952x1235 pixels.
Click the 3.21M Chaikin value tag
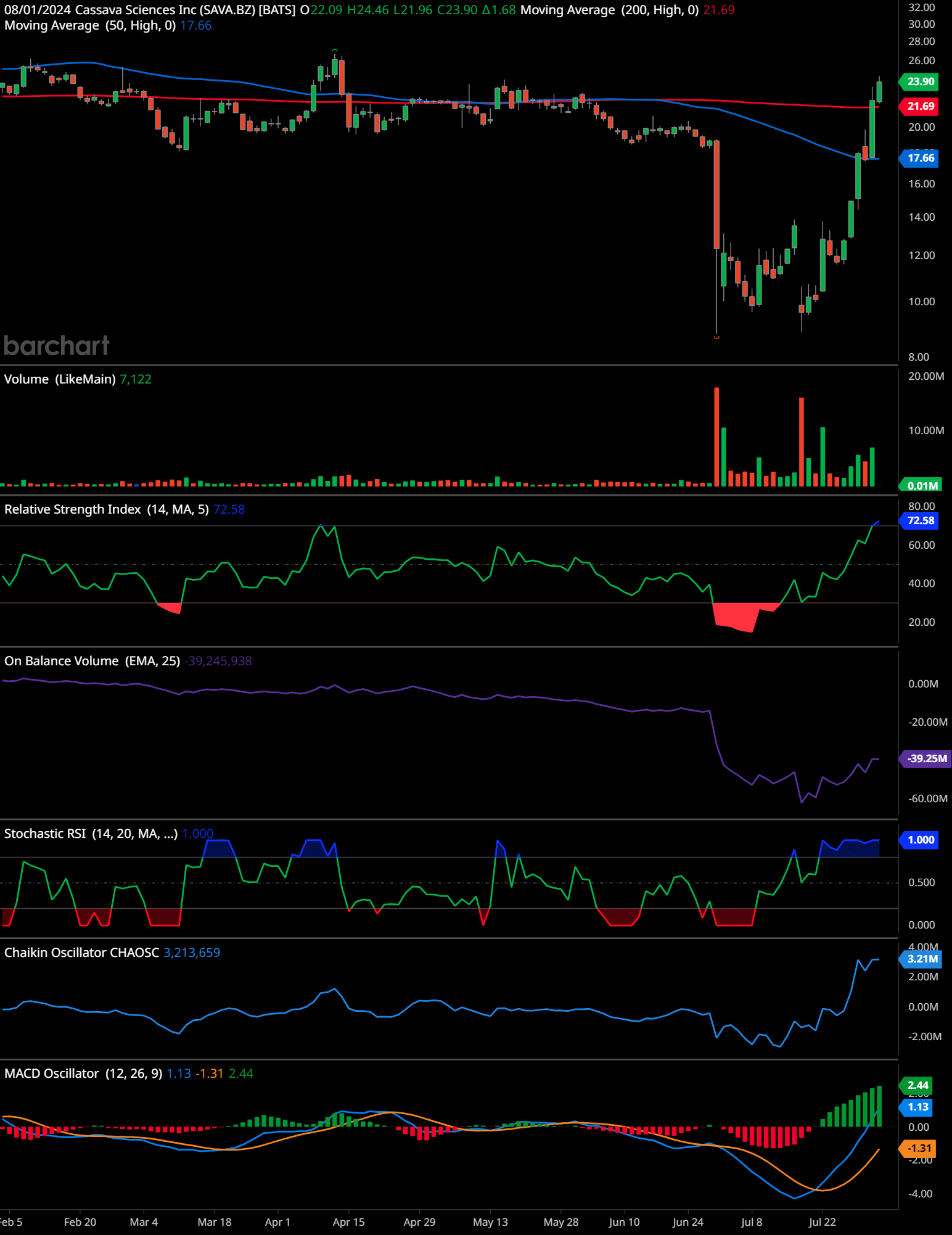click(x=922, y=959)
